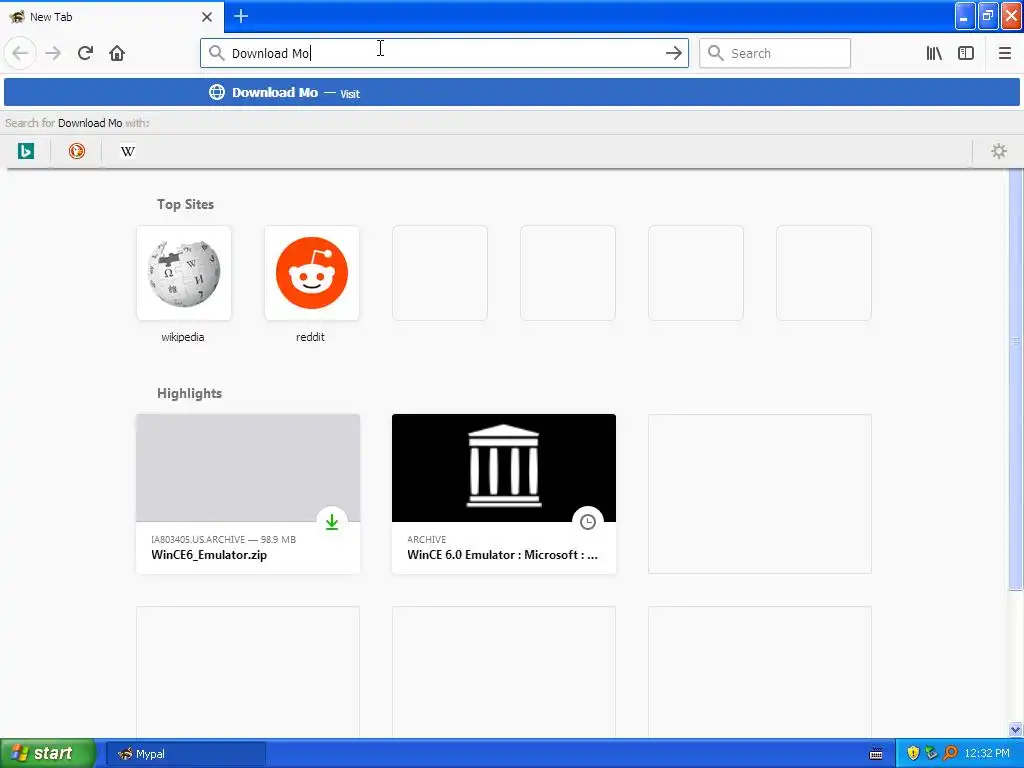
Task: Click the Highlights heading
Action: [189, 393]
